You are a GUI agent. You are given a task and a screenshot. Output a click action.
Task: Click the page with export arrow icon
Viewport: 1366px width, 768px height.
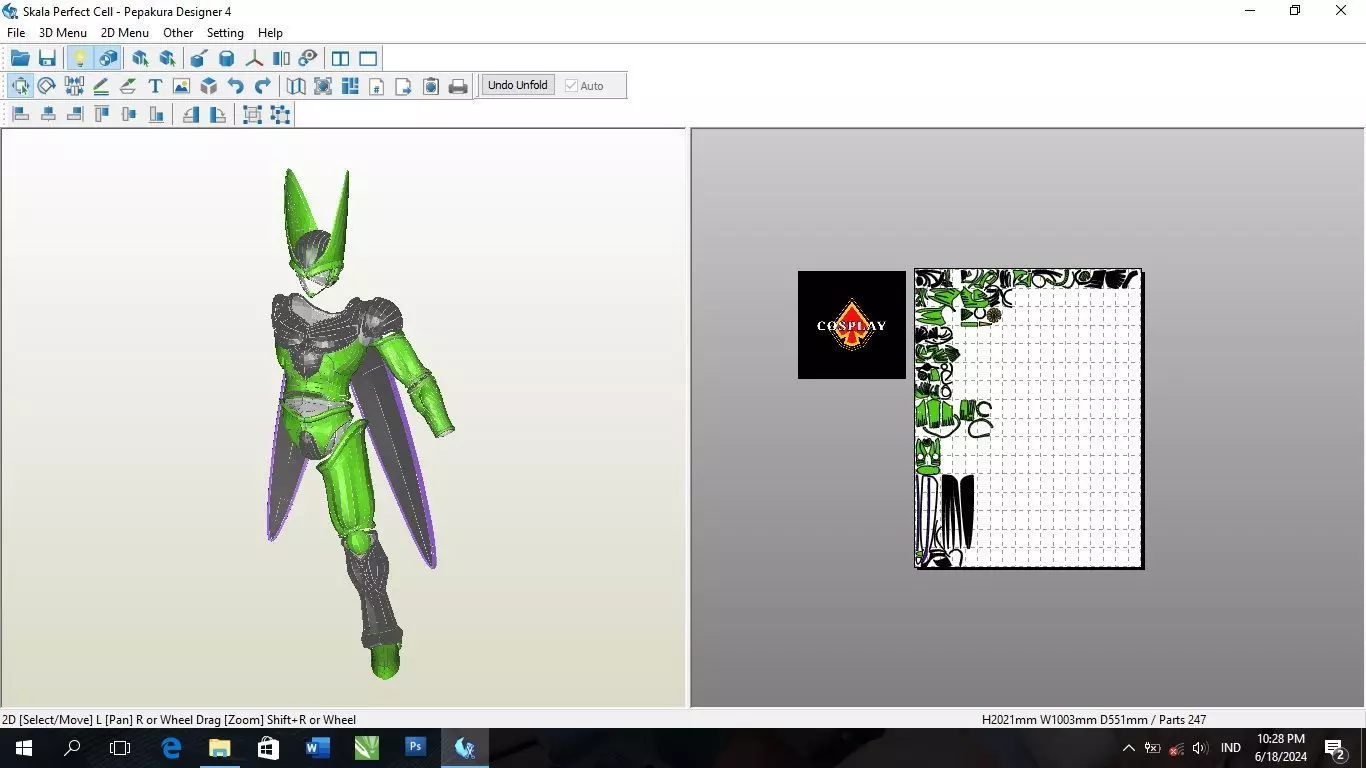tap(404, 86)
